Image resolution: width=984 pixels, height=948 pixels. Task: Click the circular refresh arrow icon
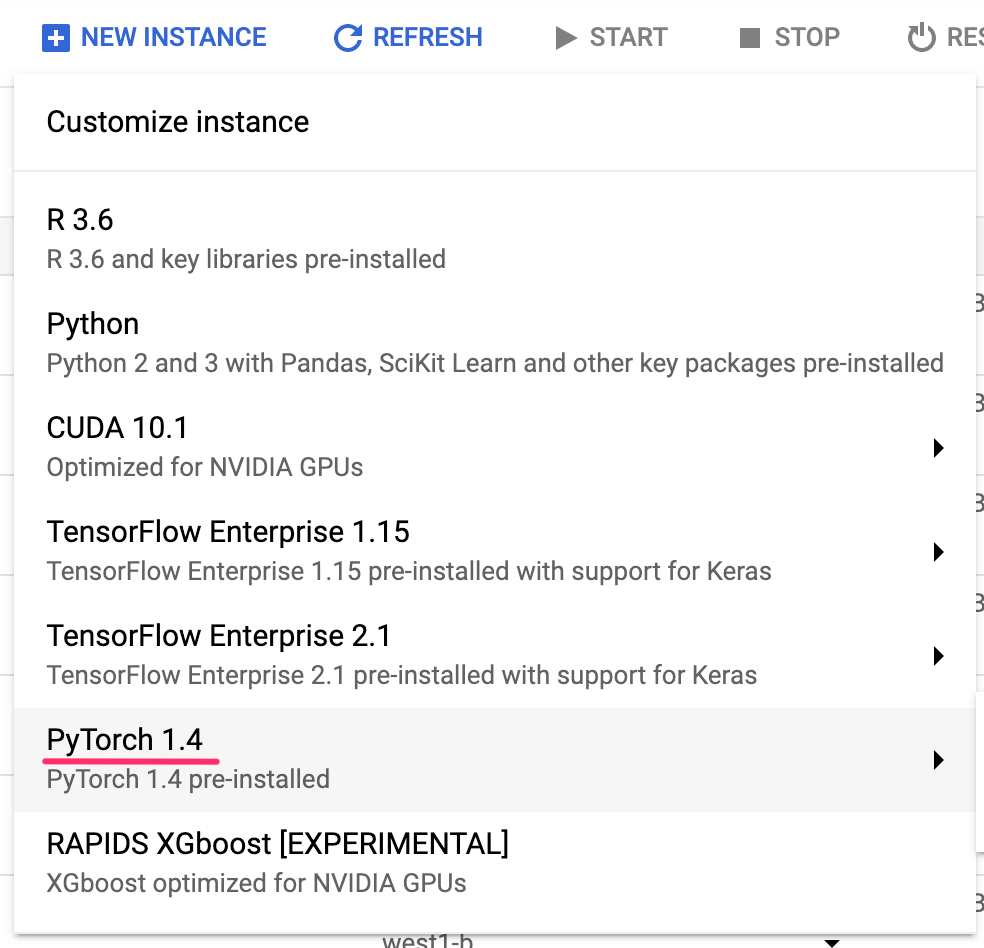click(347, 38)
